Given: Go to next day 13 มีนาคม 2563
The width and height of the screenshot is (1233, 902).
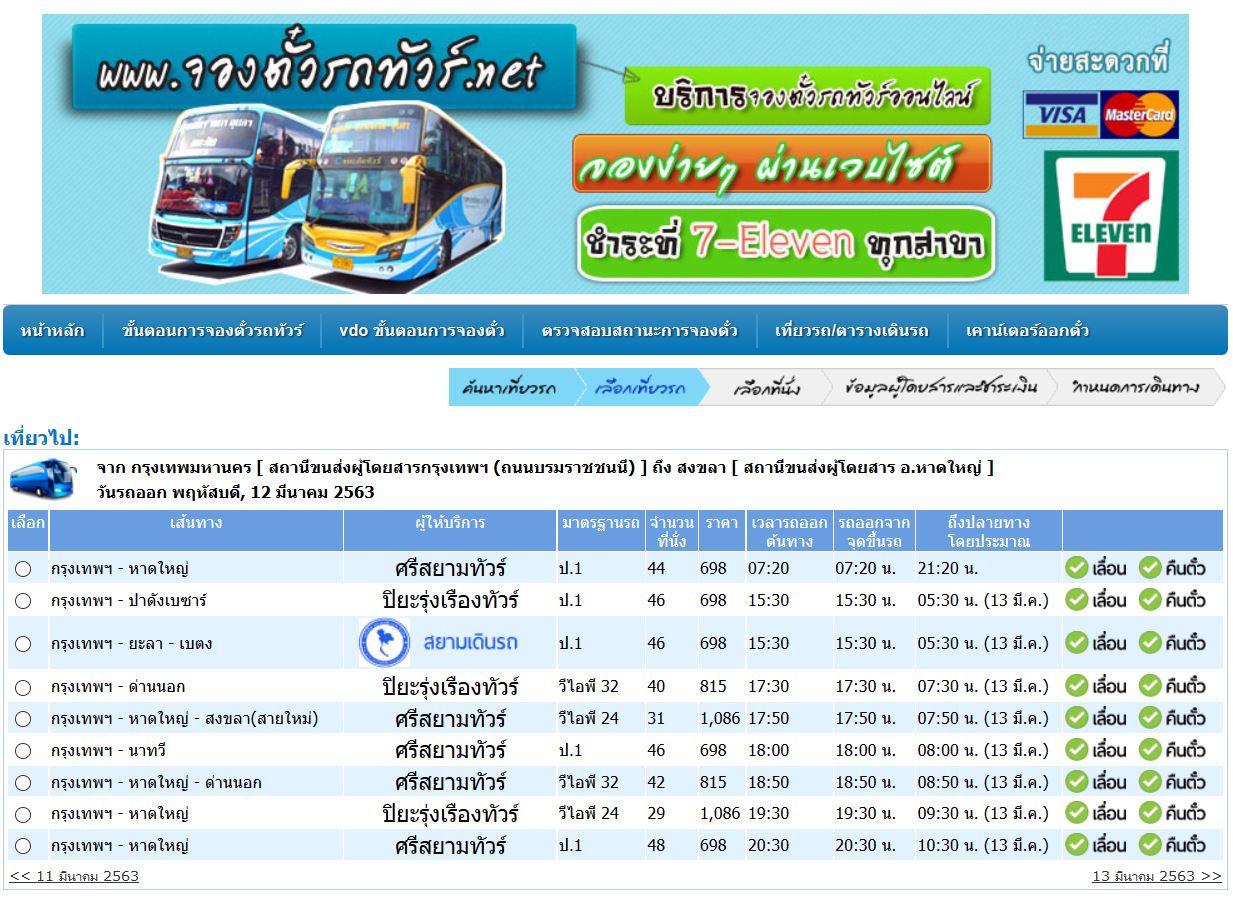Looking at the screenshot, I should 1156,876.
